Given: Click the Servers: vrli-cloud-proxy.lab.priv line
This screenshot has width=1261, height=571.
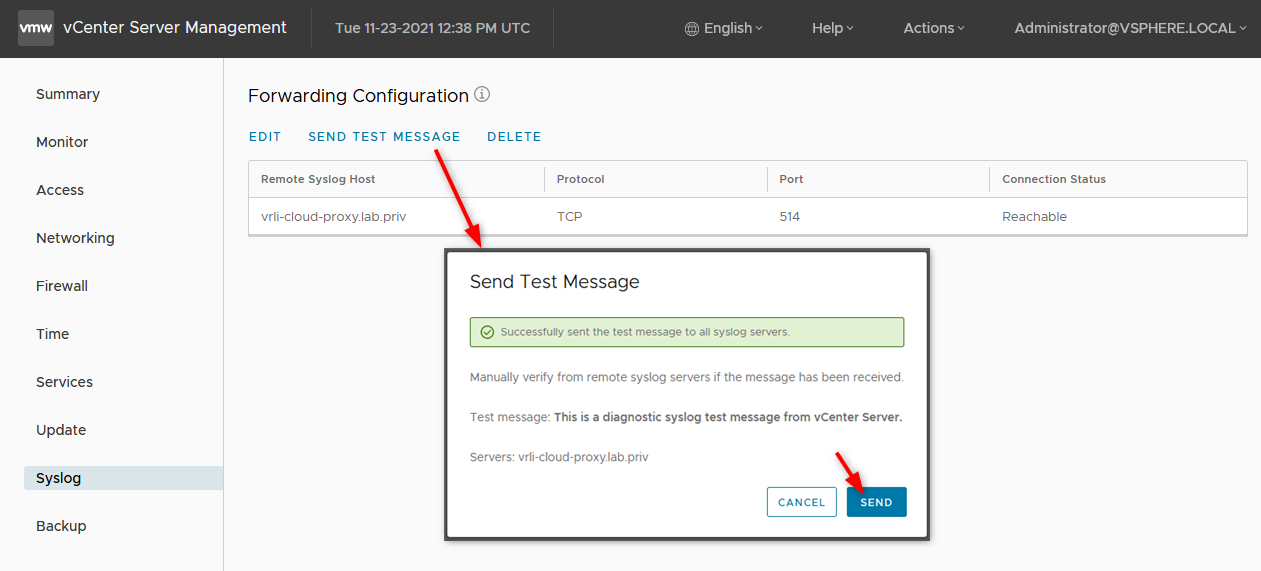Looking at the screenshot, I should (559, 457).
